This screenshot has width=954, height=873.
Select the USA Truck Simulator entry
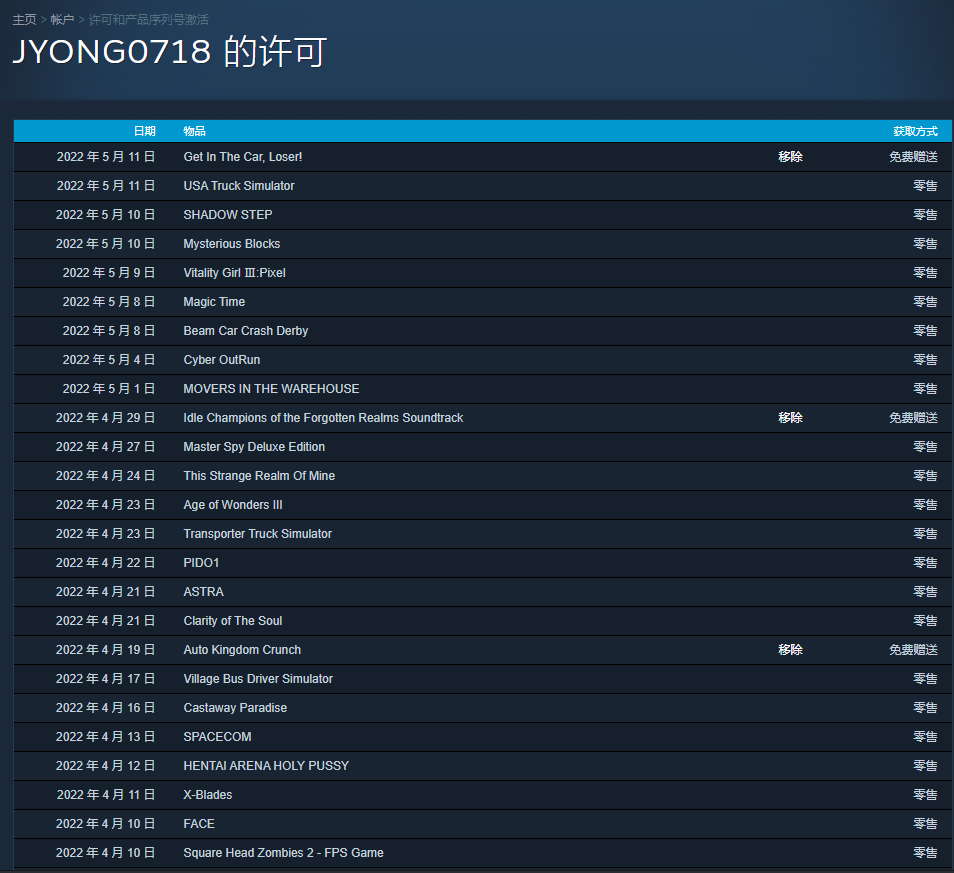238,186
